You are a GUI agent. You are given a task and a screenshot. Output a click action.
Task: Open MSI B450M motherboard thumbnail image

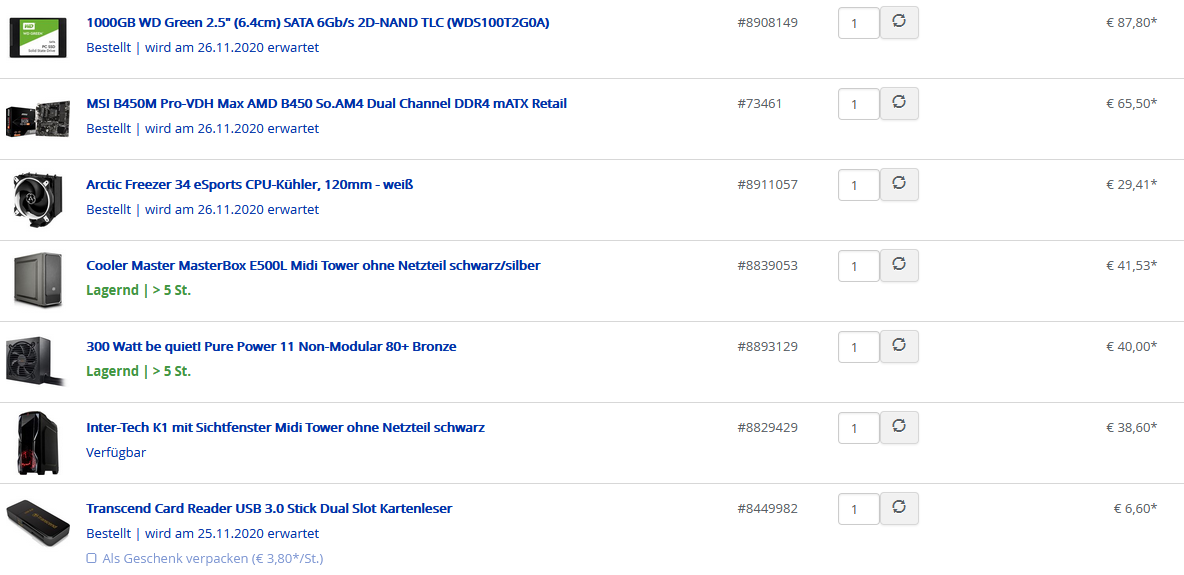(38, 118)
